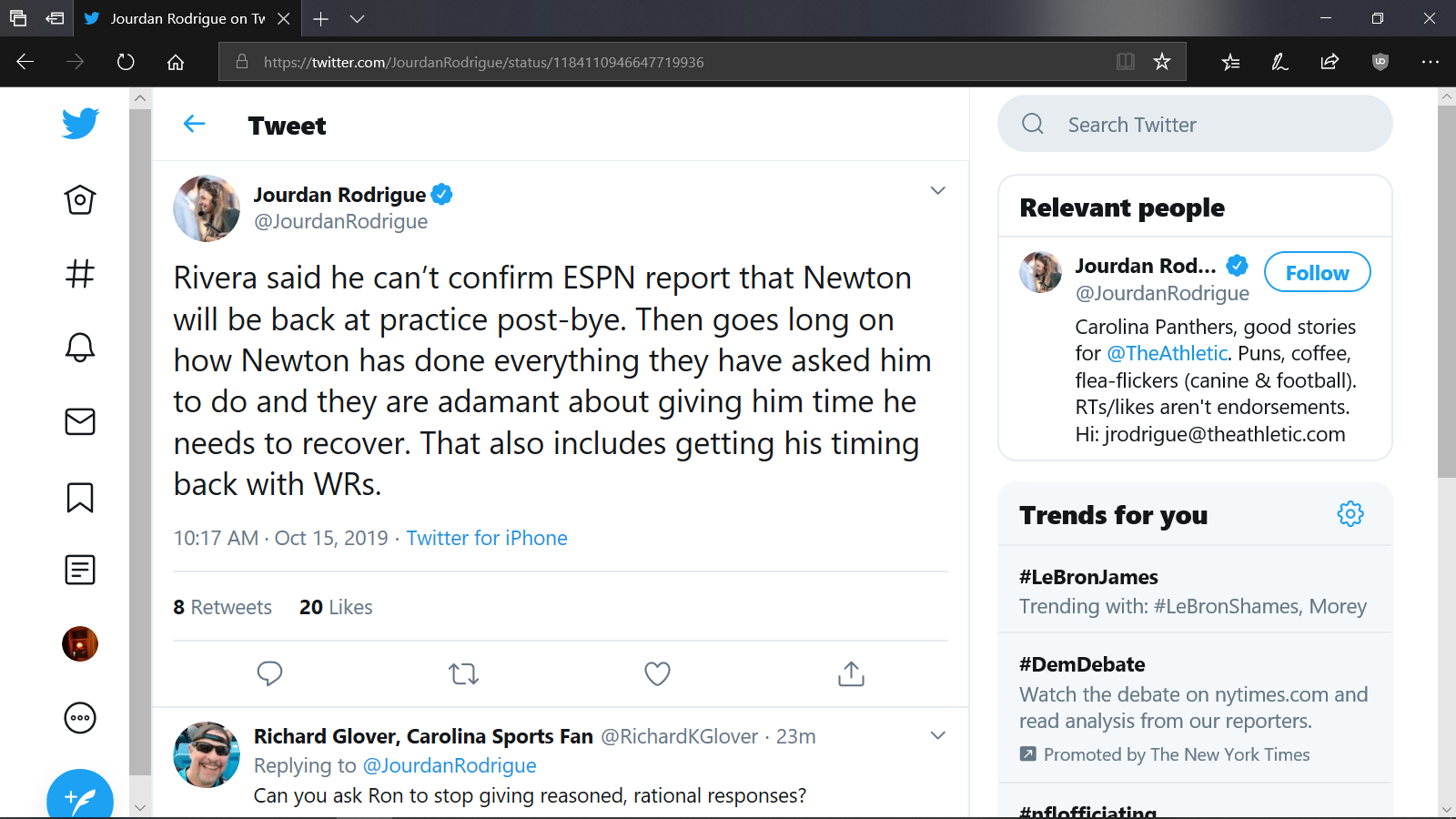Viewport: 1456px width, 819px height.
Task: Open the Twitter for iPhone link
Action: (x=487, y=538)
